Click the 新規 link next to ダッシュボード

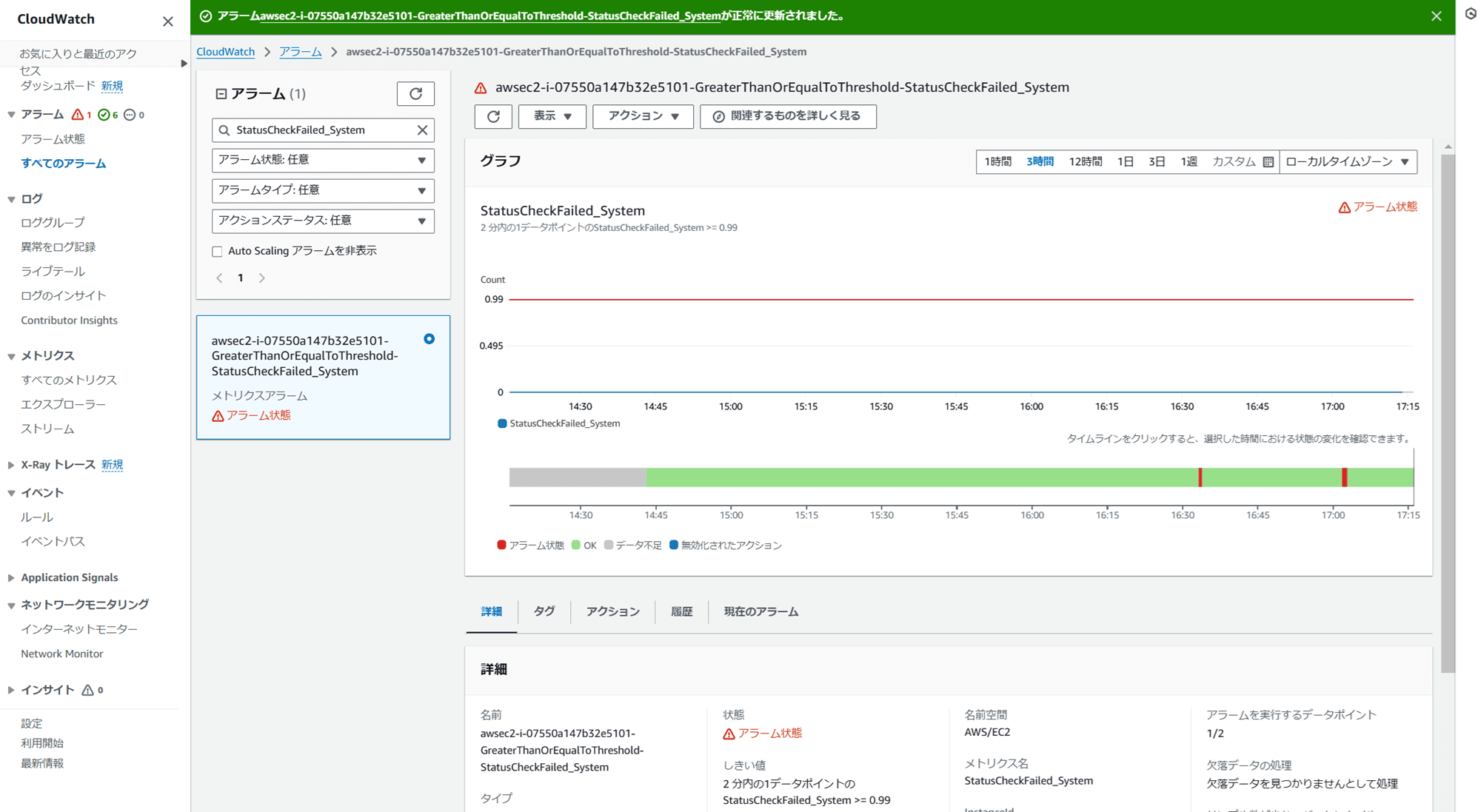113,86
